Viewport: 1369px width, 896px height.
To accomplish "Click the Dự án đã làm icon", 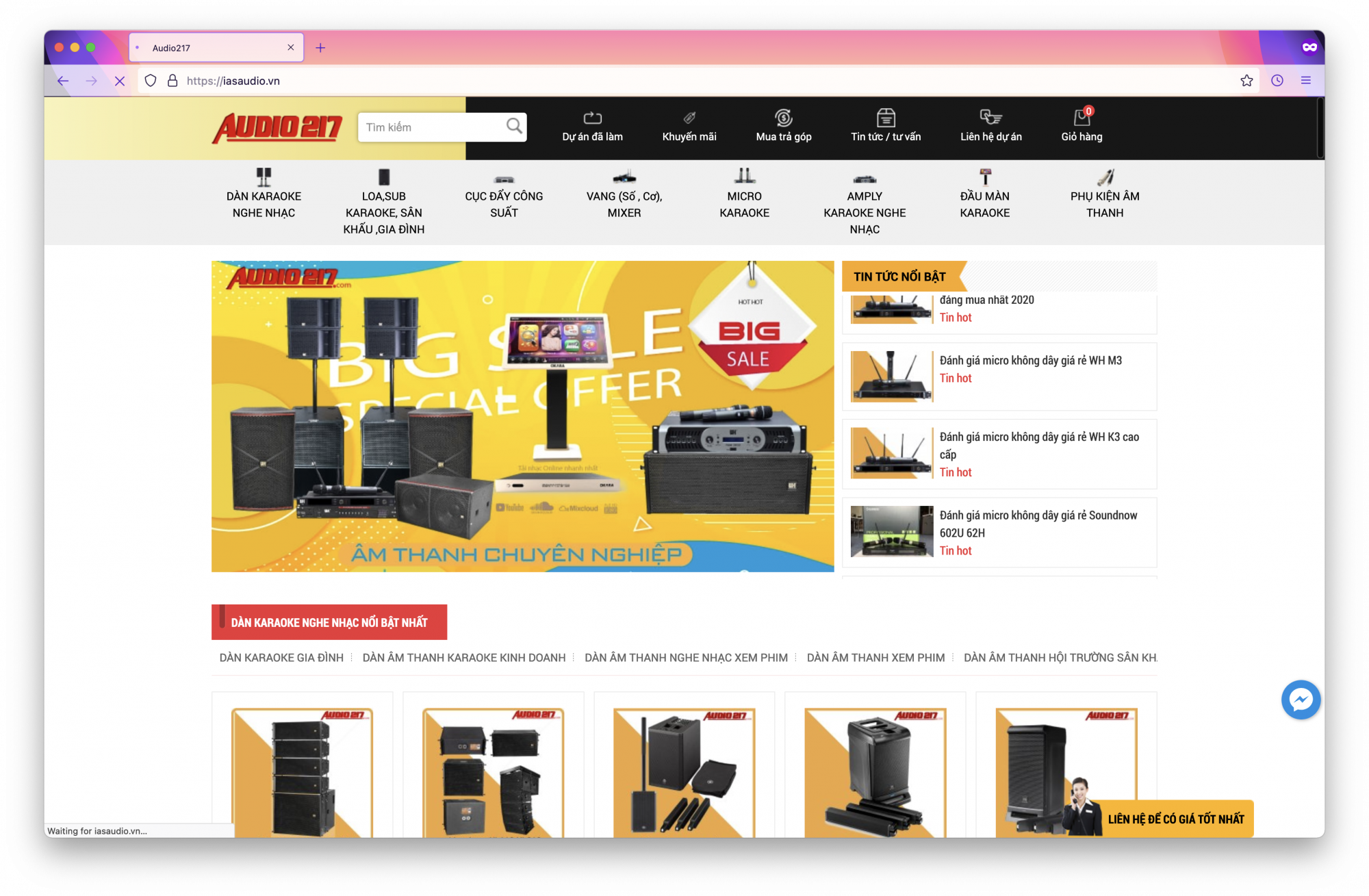I will pos(592,118).
